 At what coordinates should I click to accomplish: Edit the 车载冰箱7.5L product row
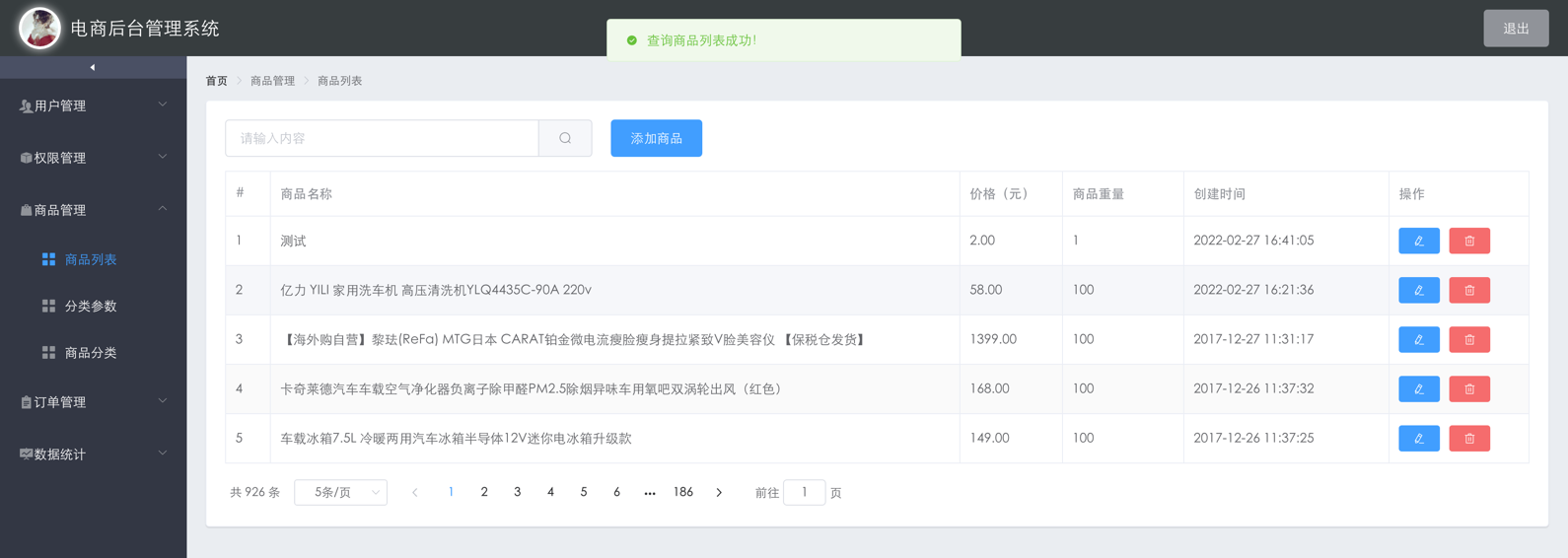pos(1418,438)
